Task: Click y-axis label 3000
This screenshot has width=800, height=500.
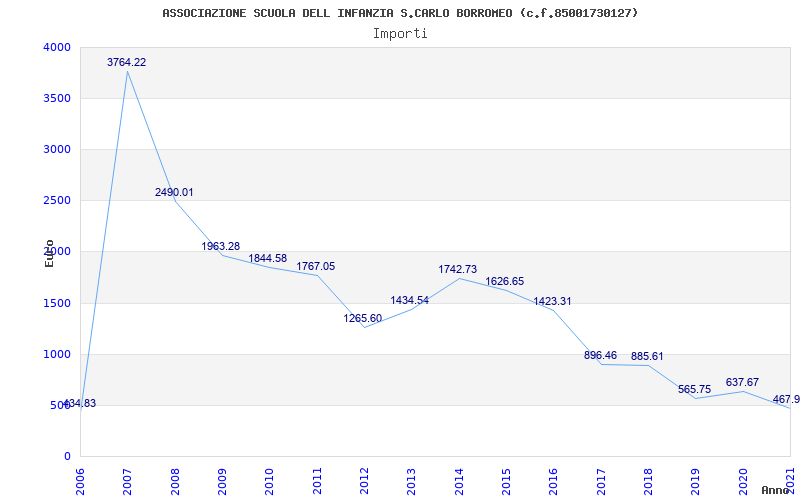Action: 57,149
